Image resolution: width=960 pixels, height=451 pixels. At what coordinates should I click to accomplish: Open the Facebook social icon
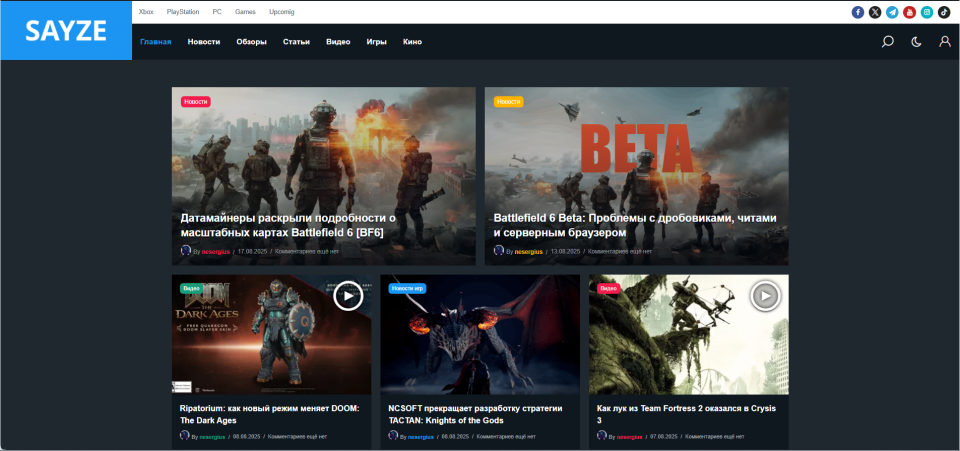pyautogui.click(x=858, y=12)
